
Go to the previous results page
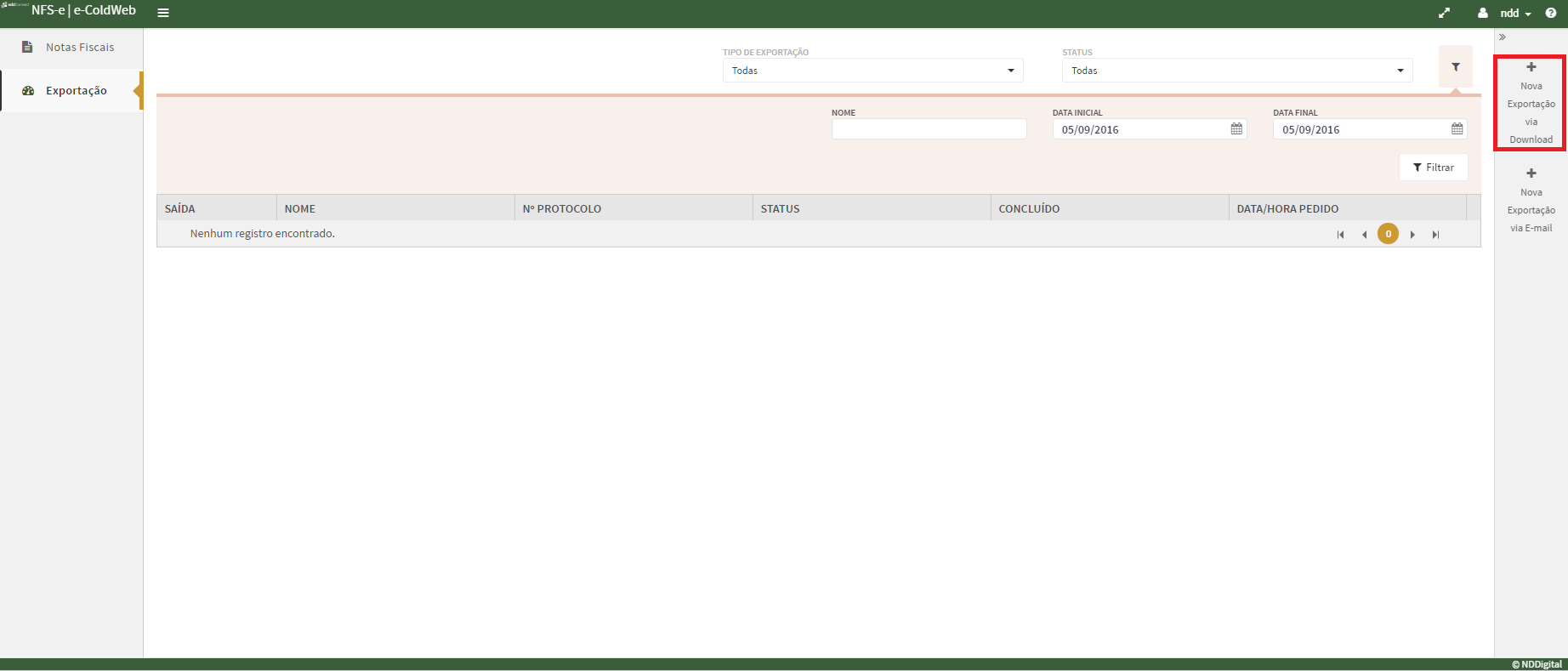pyautogui.click(x=1364, y=235)
